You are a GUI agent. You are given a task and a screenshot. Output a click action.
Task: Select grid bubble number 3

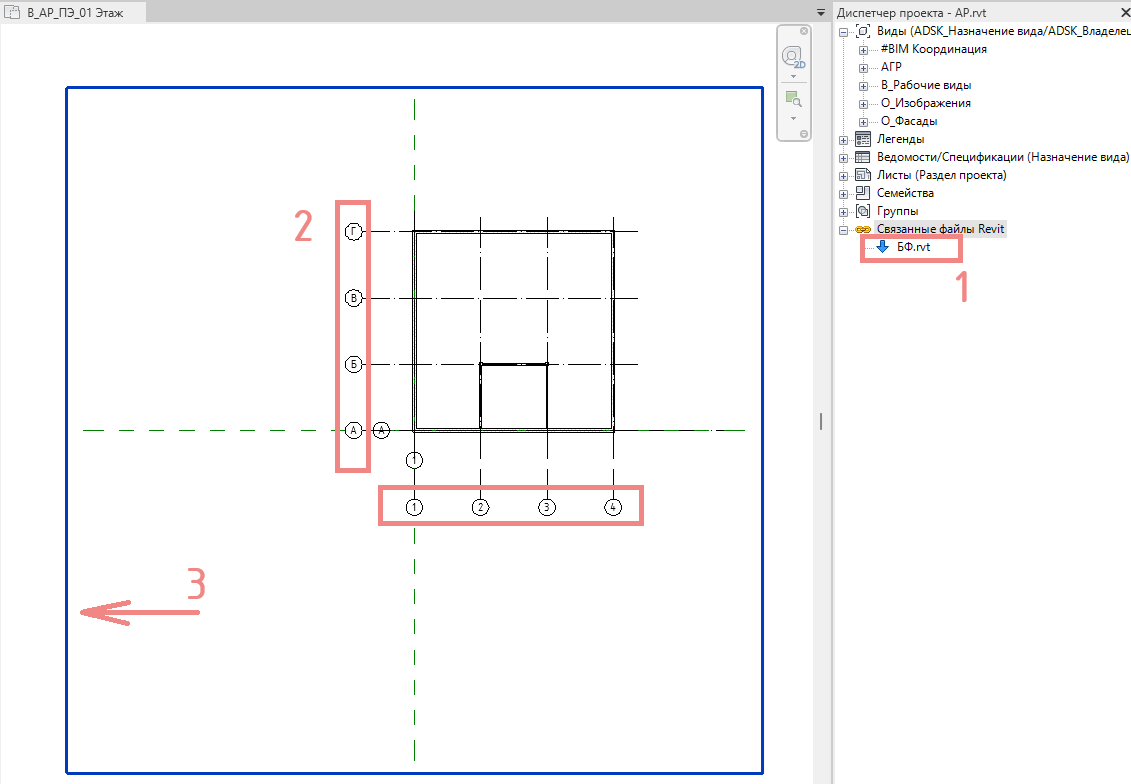click(x=547, y=507)
